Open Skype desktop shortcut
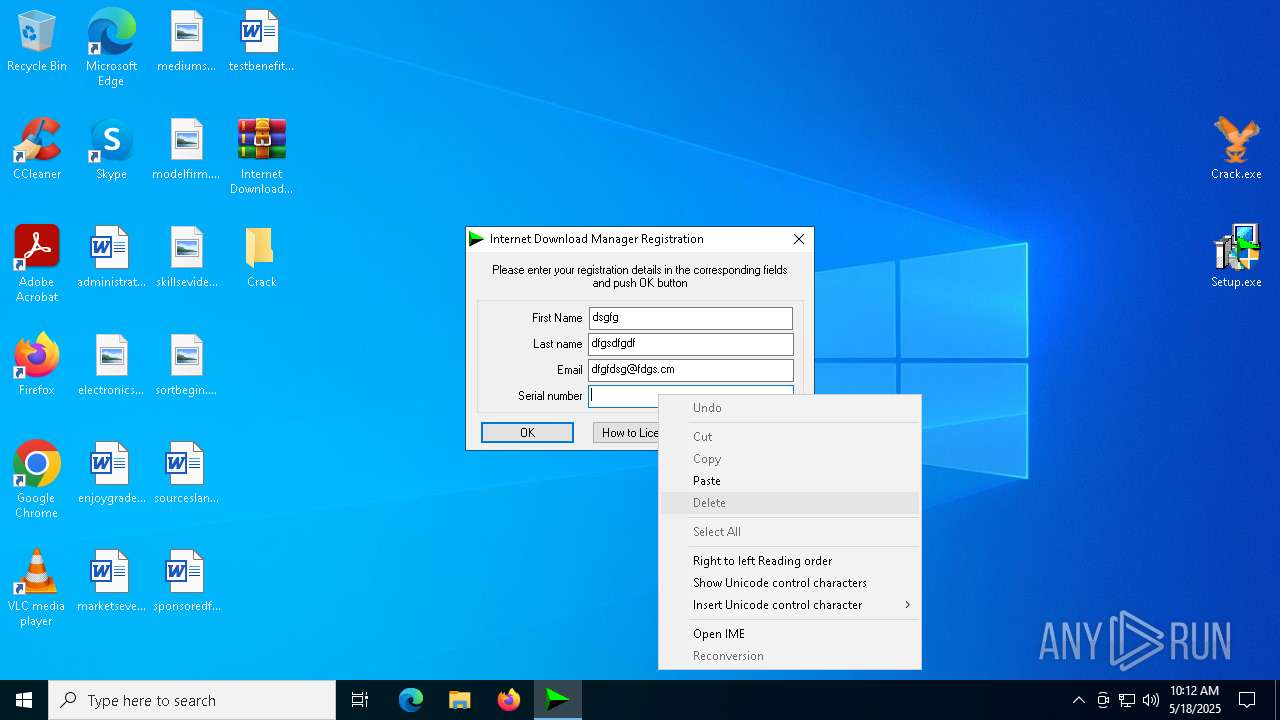1280x720 pixels. coord(111,150)
